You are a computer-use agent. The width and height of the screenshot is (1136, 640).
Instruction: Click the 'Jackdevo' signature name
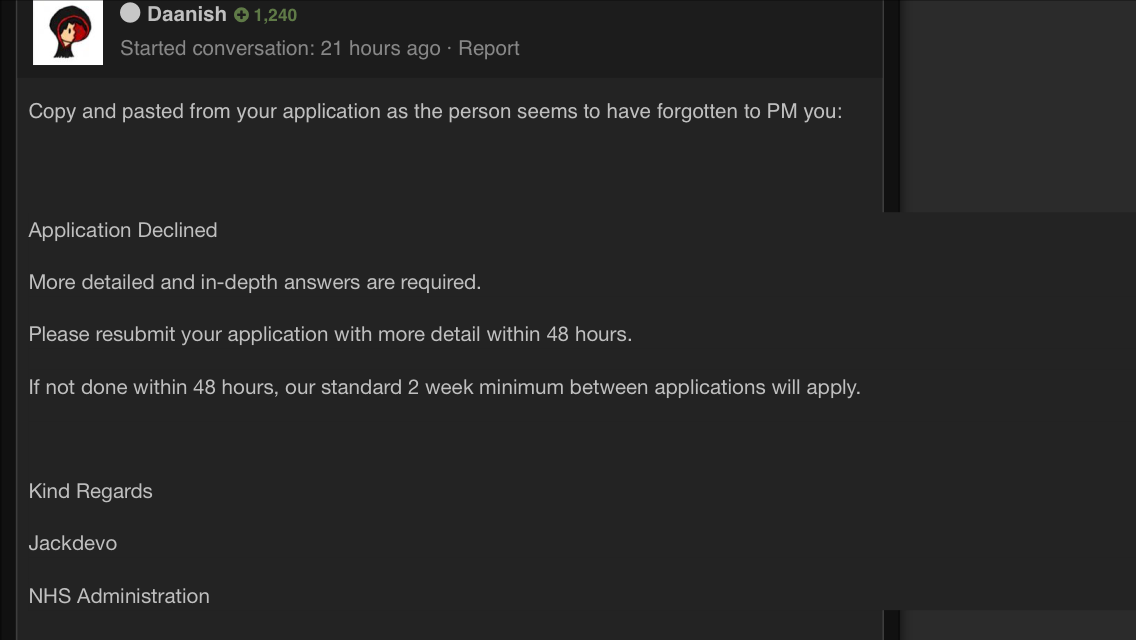point(73,544)
